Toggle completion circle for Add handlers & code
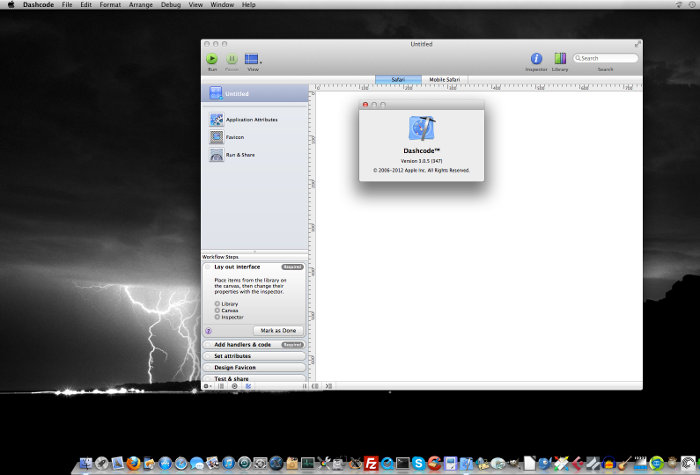 point(208,345)
